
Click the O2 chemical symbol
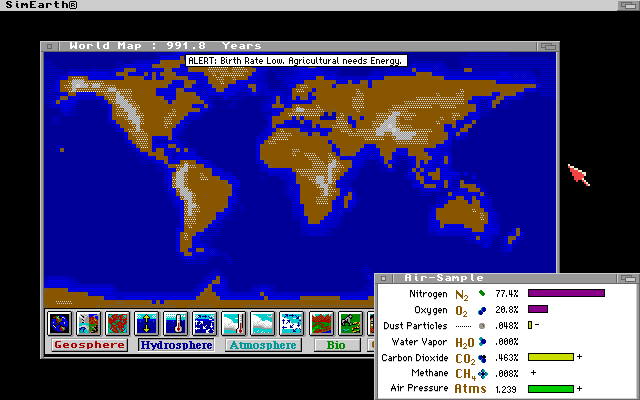pyautogui.click(x=461, y=311)
